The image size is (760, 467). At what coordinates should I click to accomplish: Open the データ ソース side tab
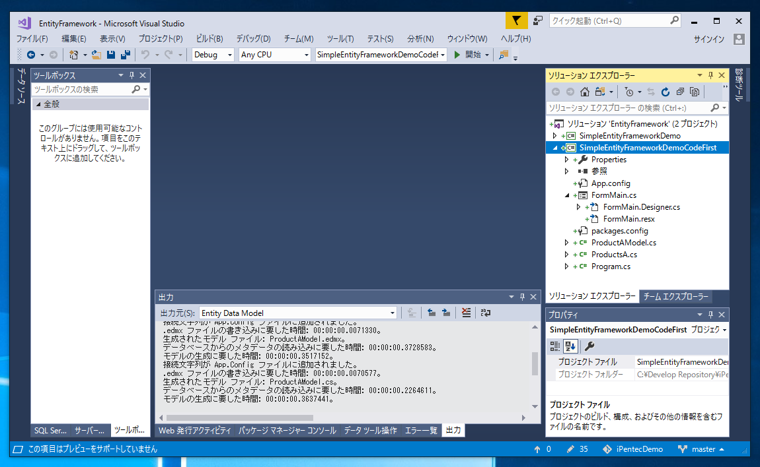pos(21,86)
